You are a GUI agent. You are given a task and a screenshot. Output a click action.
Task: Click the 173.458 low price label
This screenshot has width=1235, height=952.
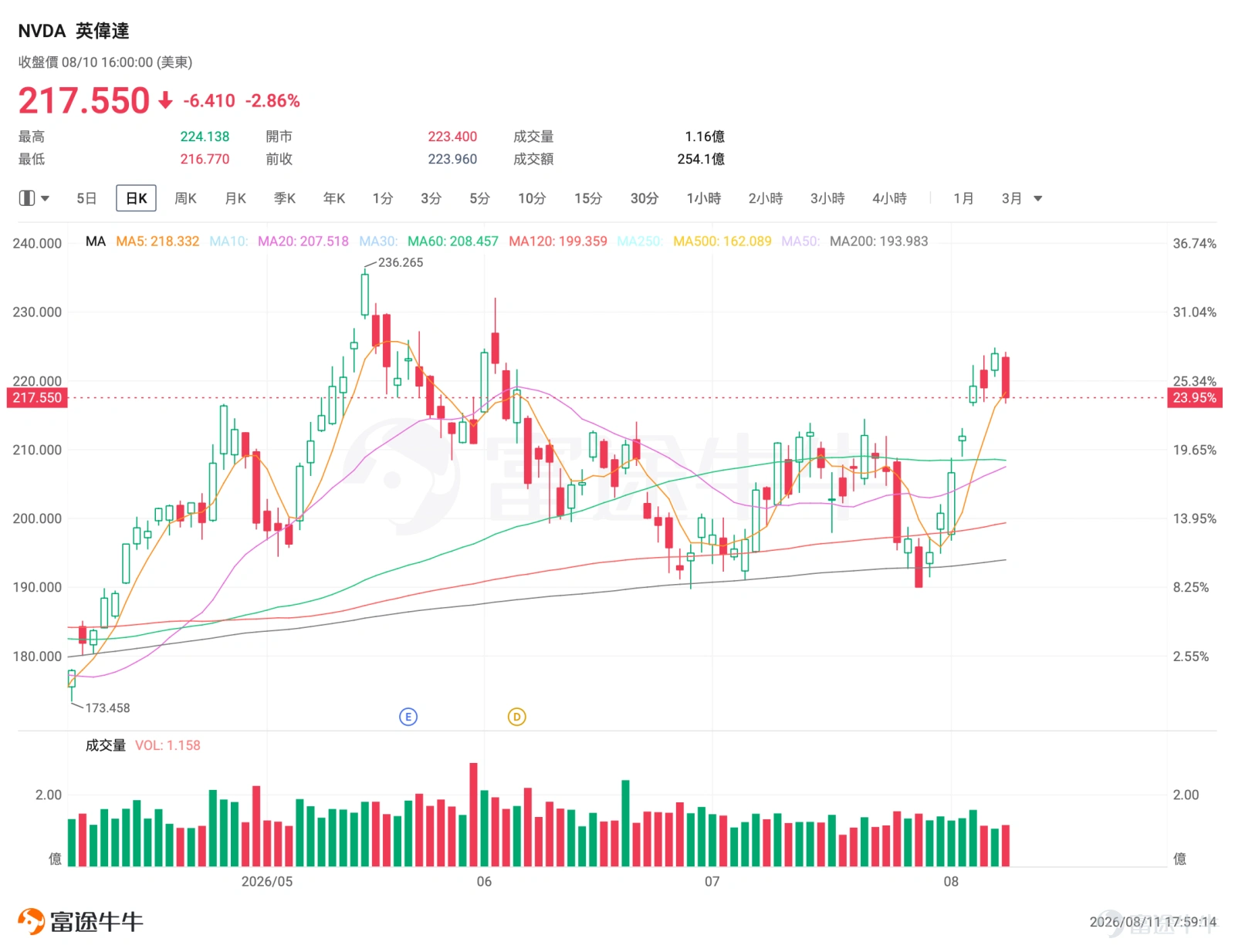pos(107,708)
